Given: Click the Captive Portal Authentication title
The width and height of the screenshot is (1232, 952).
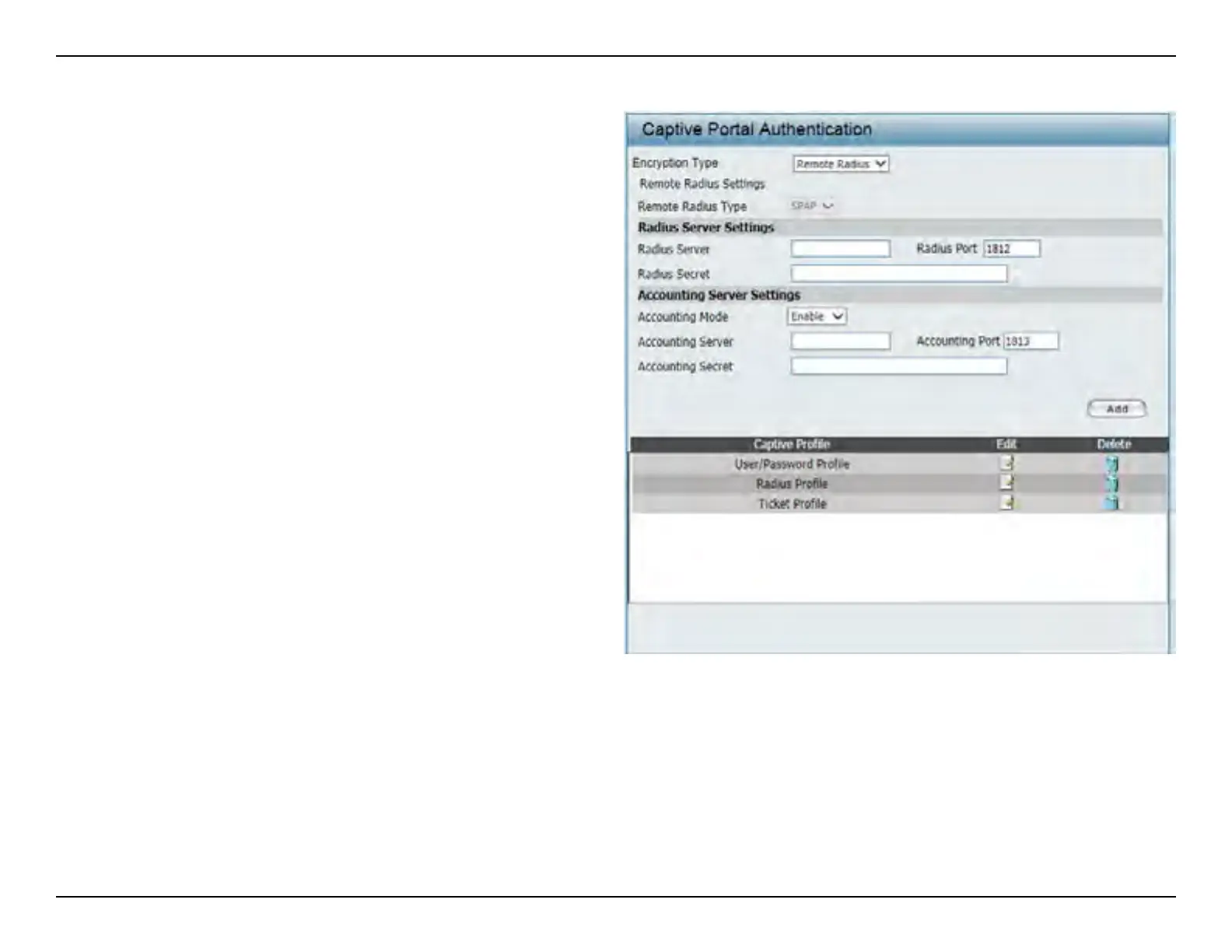Looking at the screenshot, I should [x=757, y=129].
